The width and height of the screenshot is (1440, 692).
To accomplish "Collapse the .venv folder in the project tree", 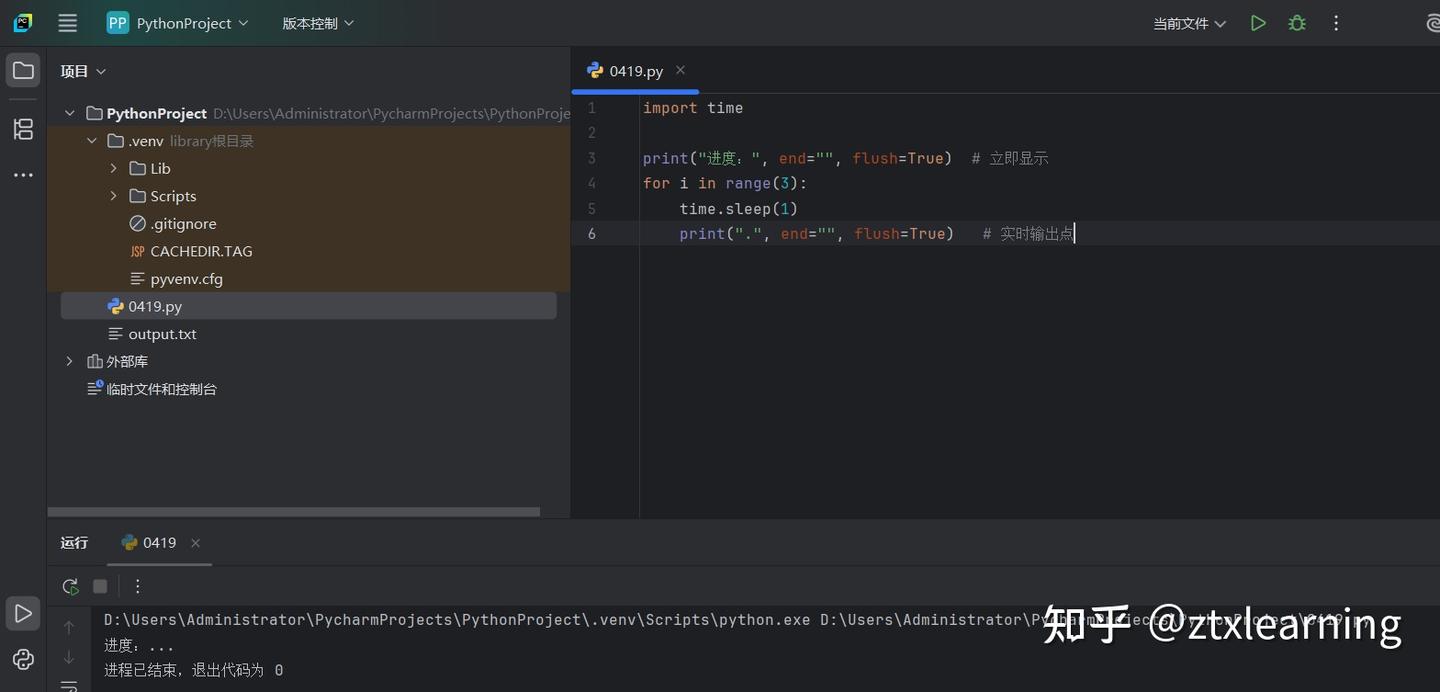I will 92,140.
